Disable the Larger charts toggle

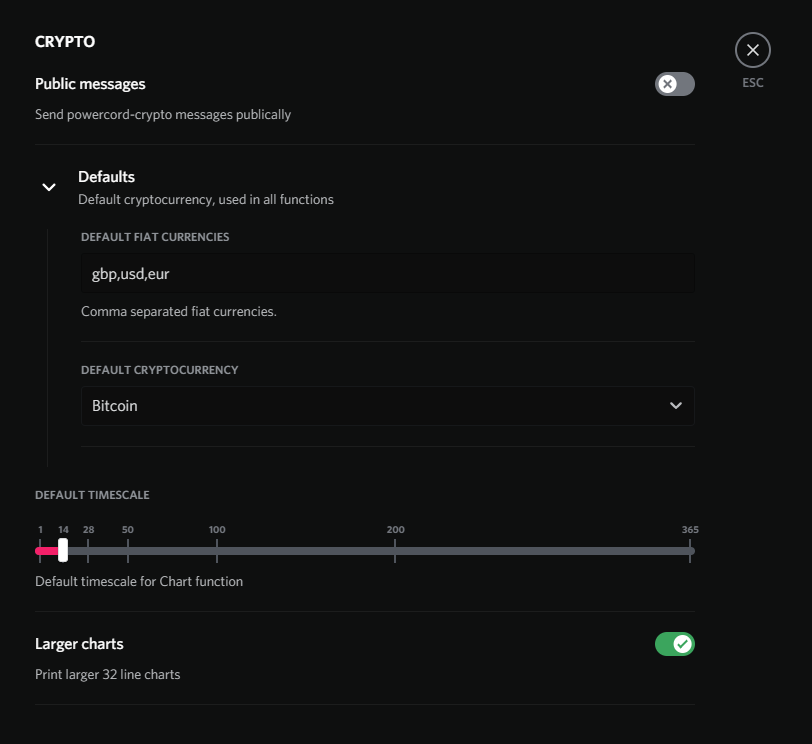point(674,644)
